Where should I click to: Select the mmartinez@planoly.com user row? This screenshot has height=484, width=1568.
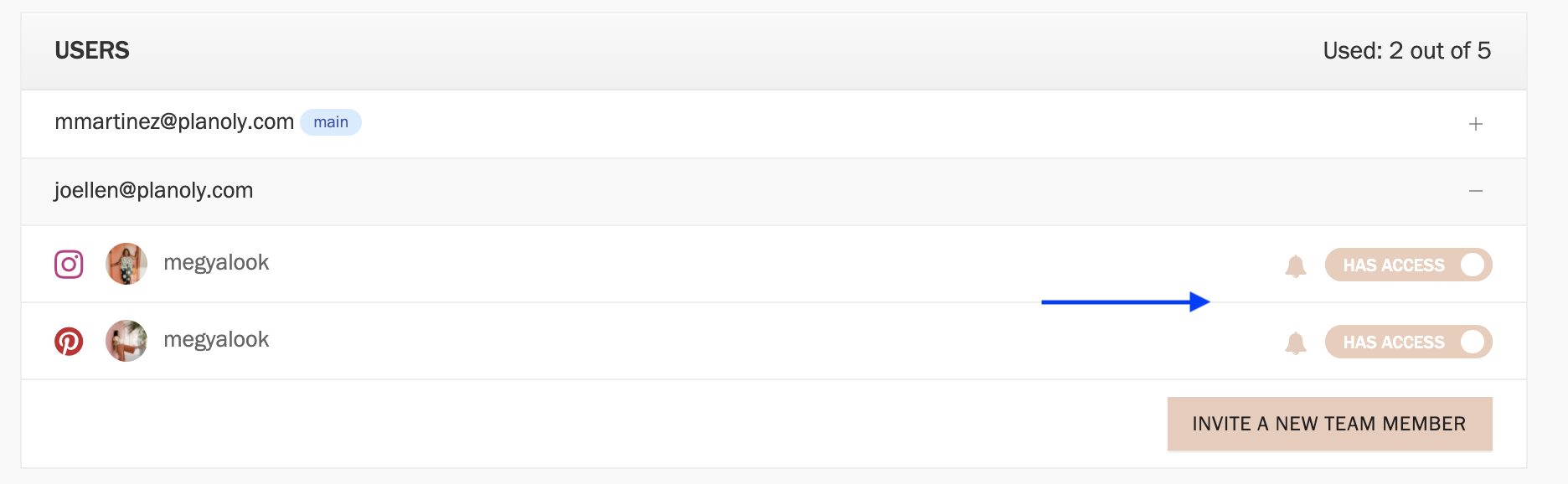pyautogui.click(x=774, y=124)
